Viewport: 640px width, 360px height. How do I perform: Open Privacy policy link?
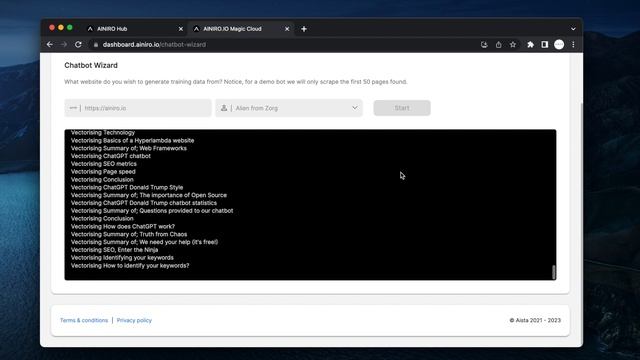(x=134, y=320)
